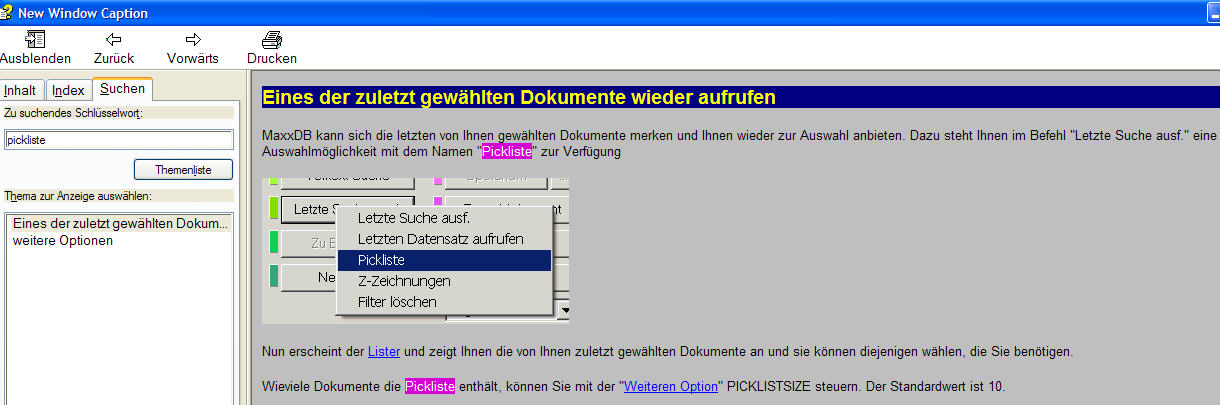This screenshot has width=1220, height=405.
Task: Click highlighted 'Pickliste' in the last sentence
Action: [x=430, y=386]
